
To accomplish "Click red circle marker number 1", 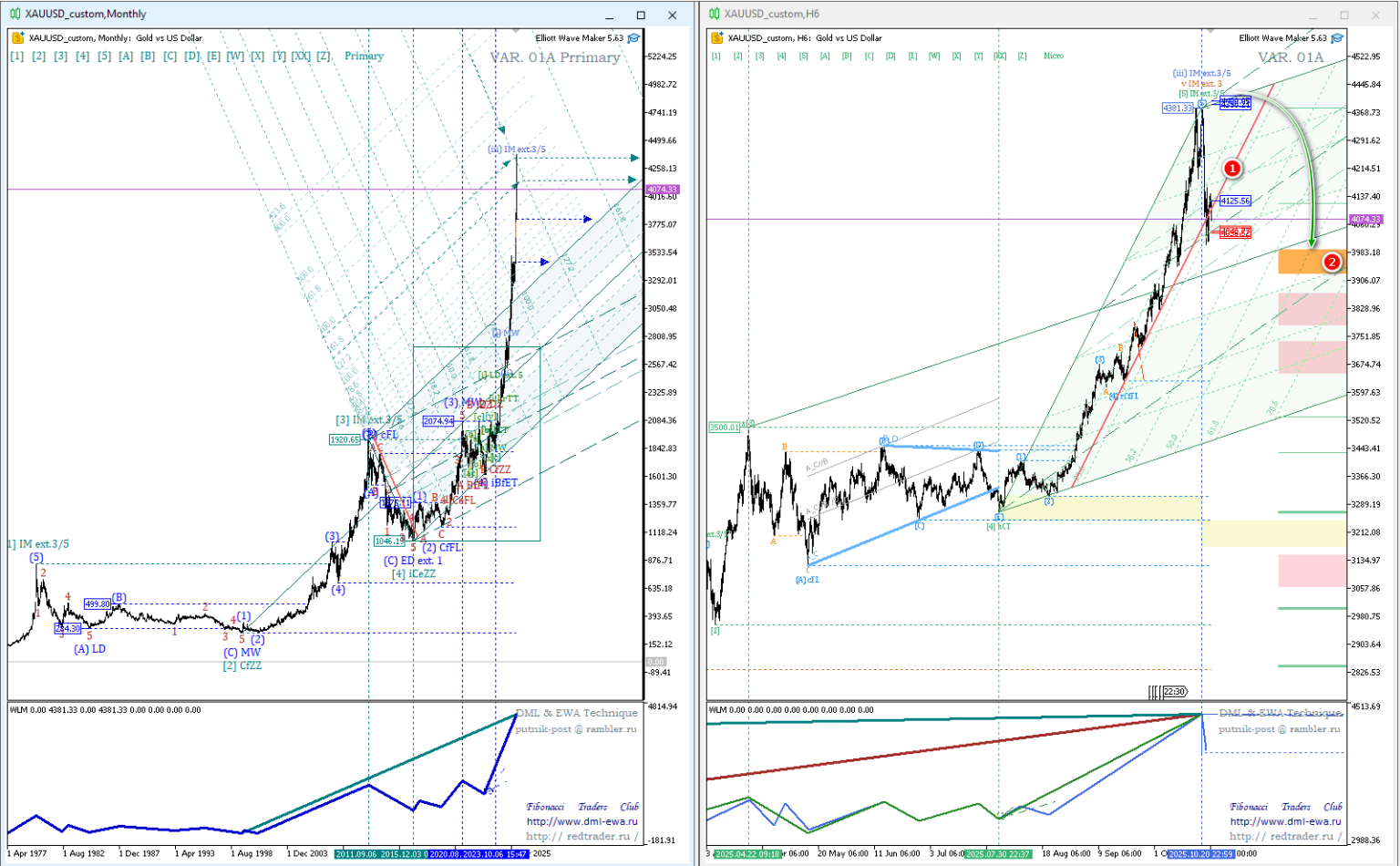I will click(x=1231, y=169).
